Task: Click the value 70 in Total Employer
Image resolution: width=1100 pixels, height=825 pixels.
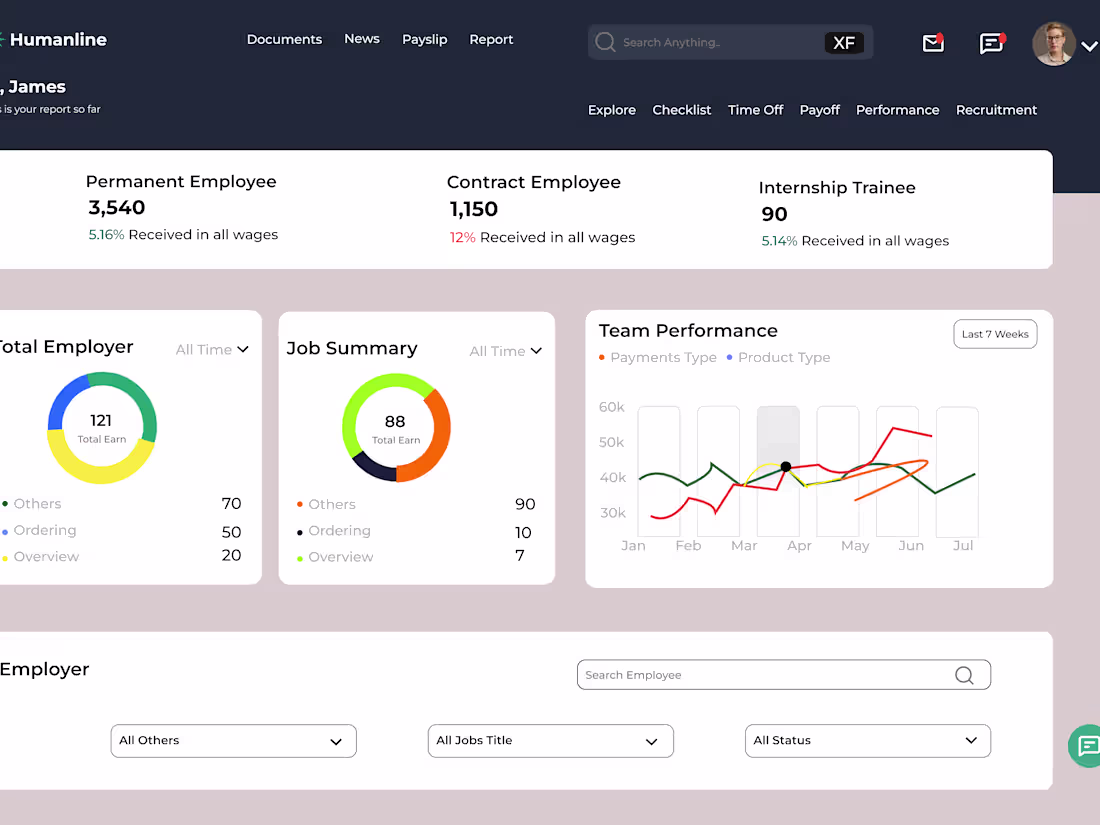Action: pyautogui.click(x=232, y=504)
